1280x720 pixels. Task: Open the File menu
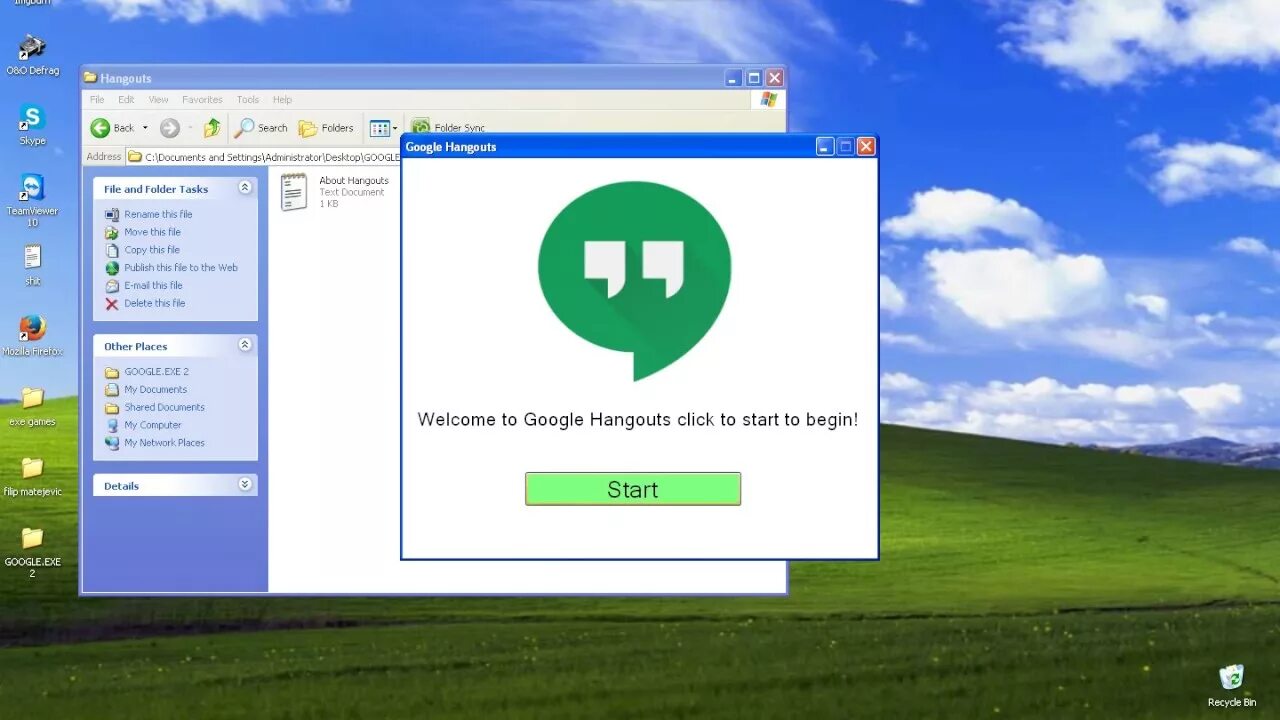97,100
